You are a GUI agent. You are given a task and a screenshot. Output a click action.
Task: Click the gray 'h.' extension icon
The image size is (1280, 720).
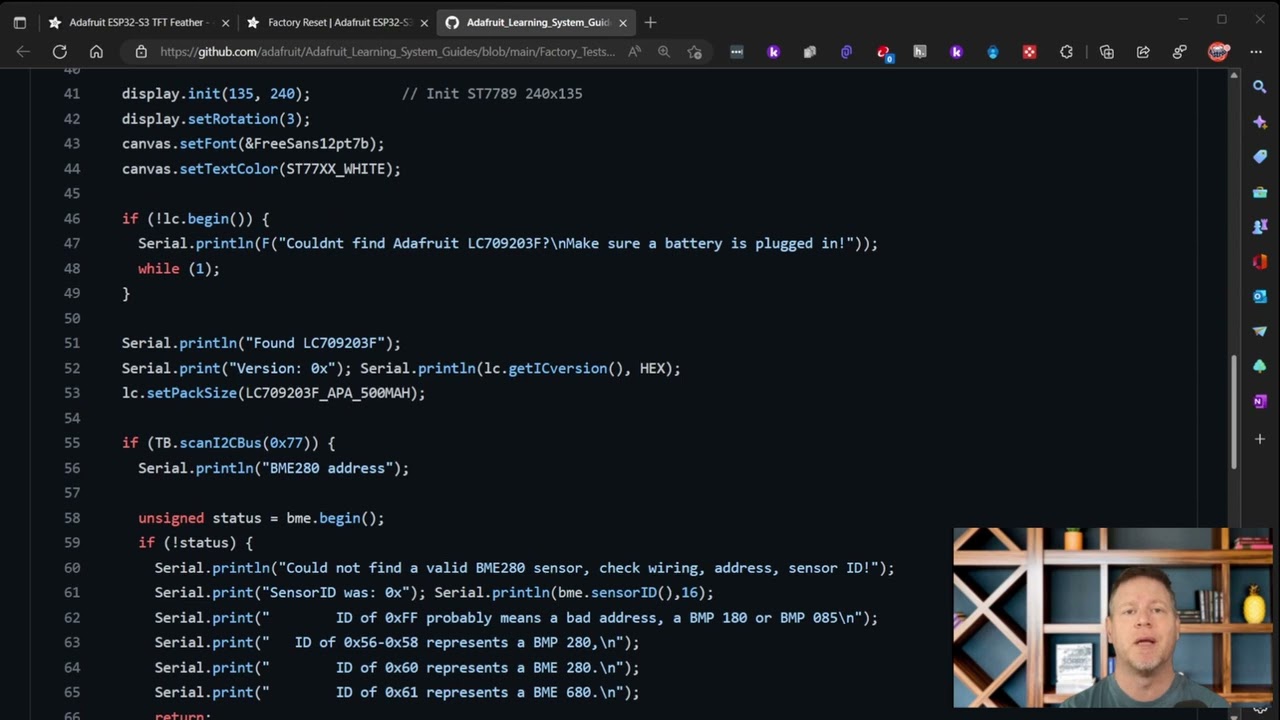[x=919, y=52]
